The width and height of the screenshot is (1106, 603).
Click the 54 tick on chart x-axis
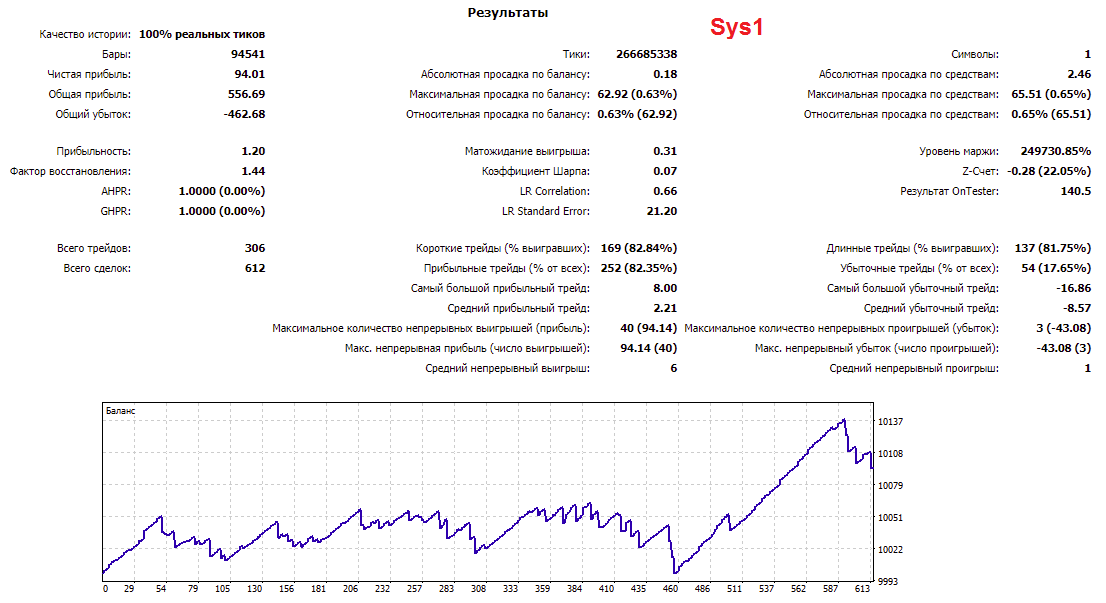pyautogui.click(x=161, y=589)
